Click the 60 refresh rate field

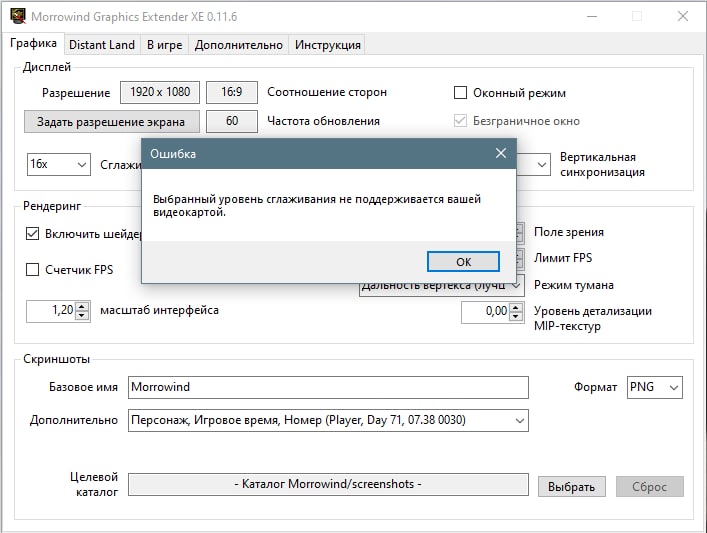tap(232, 121)
